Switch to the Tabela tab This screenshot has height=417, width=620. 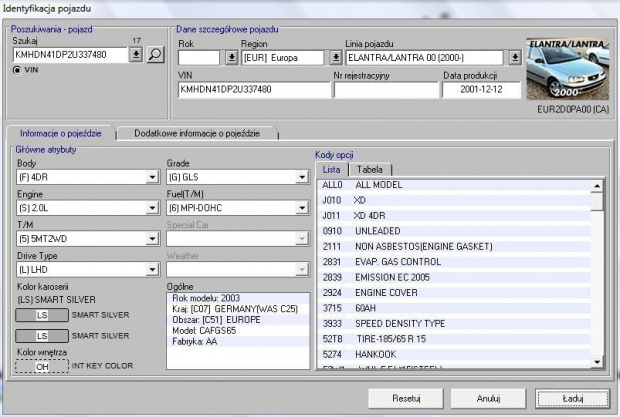coord(370,170)
